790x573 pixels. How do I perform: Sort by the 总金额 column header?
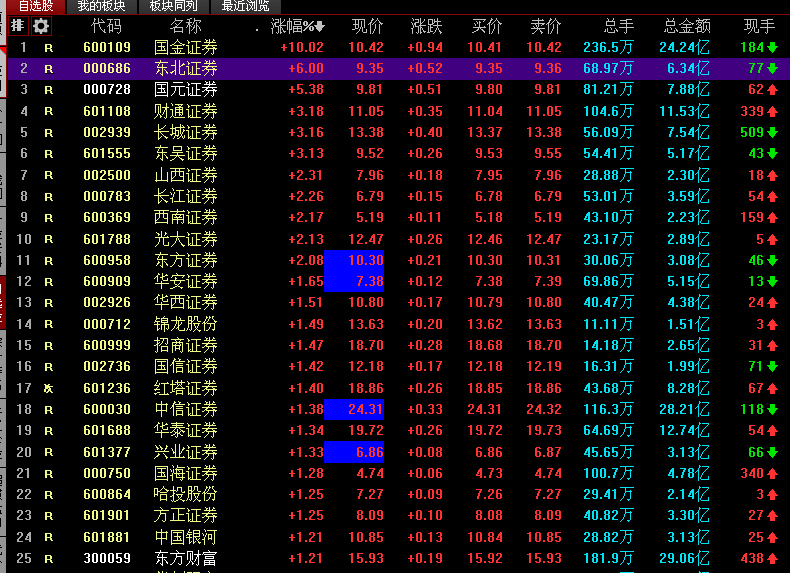click(x=687, y=26)
